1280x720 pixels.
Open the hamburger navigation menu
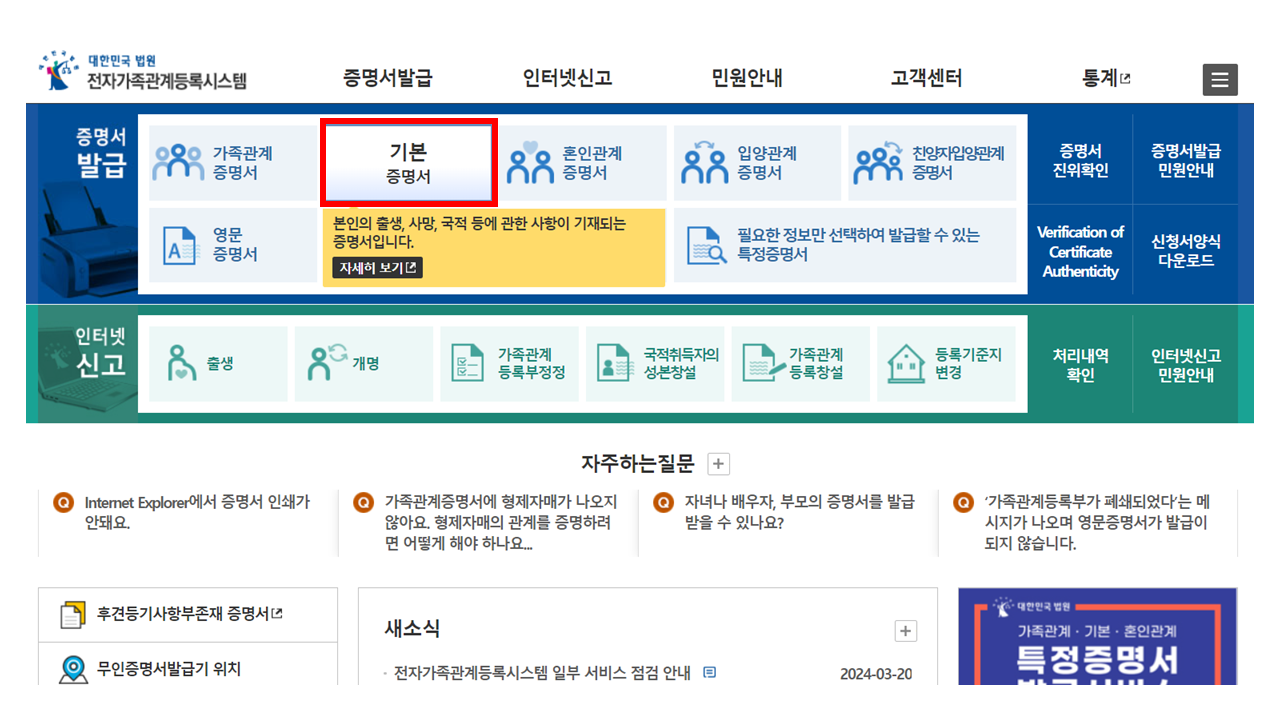pos(1220,79)
